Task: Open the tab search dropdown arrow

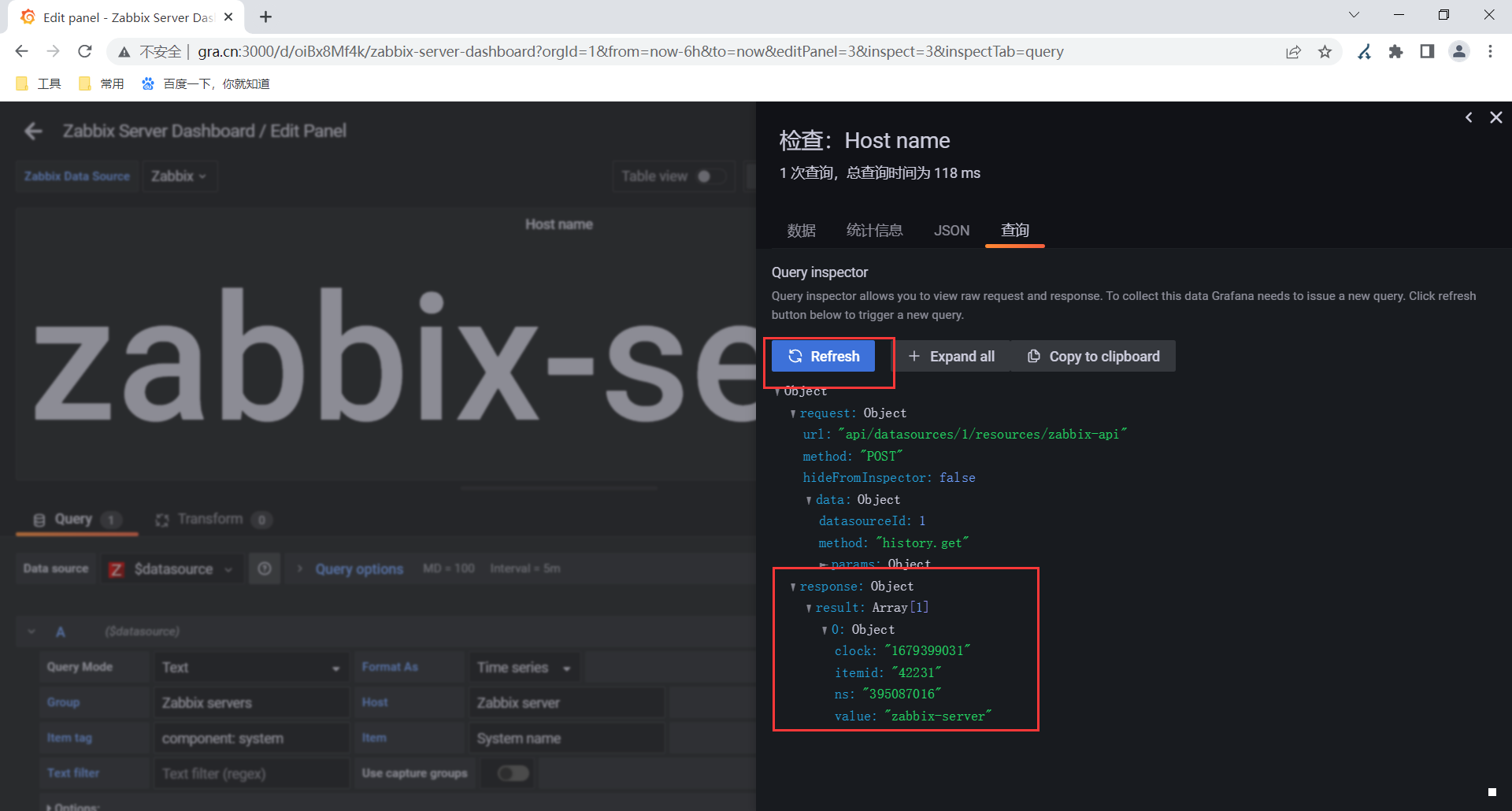Action: (x=1354, y=15)
